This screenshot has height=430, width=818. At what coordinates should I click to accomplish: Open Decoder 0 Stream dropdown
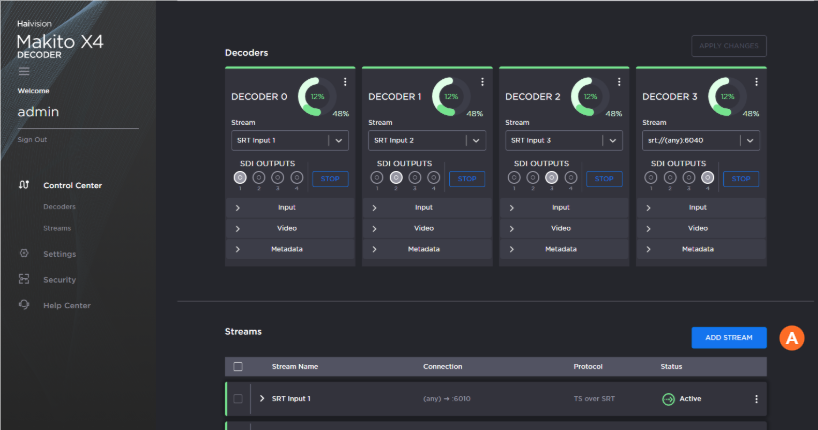pyautogui.click(x=290, y=140)
